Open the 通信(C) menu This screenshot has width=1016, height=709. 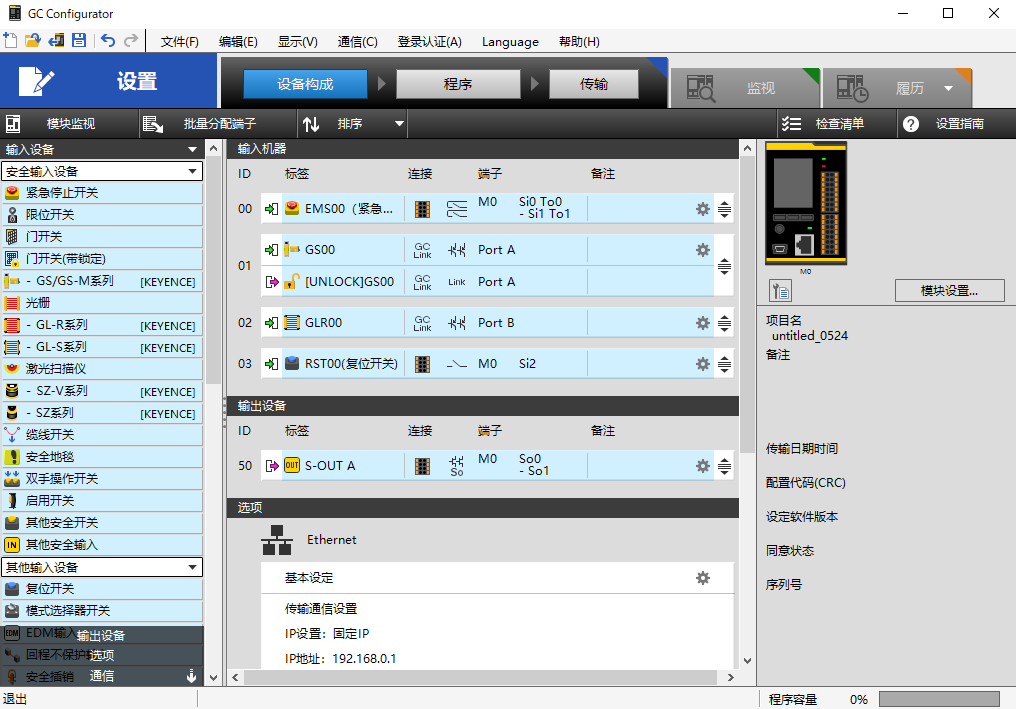[357, 41]
